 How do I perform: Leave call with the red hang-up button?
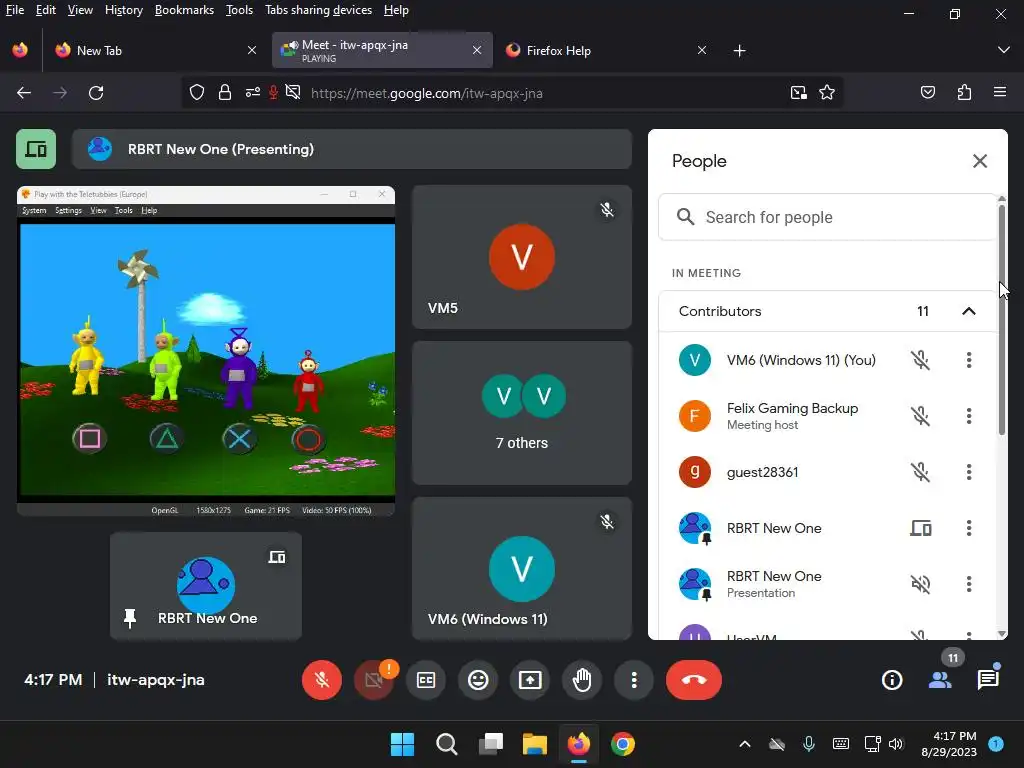click(x=694, y=680)
